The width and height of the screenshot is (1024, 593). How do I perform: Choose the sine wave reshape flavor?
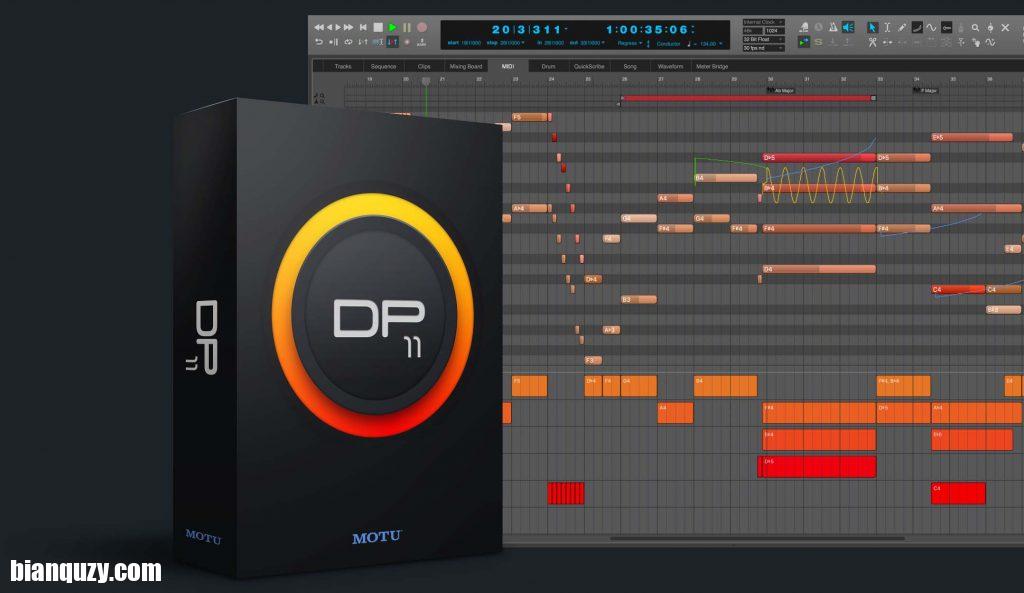[931, 27]
